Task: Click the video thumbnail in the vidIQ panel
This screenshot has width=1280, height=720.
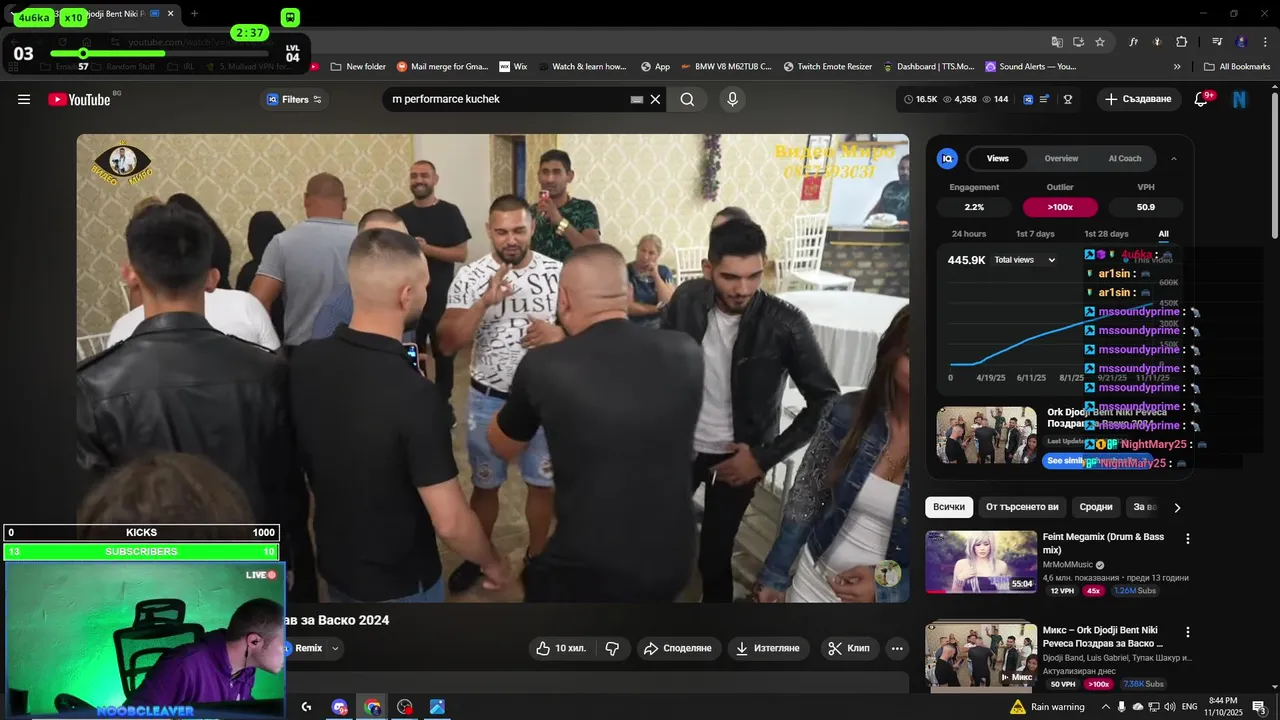Action: pyautogui.click(x=986, y=435)
